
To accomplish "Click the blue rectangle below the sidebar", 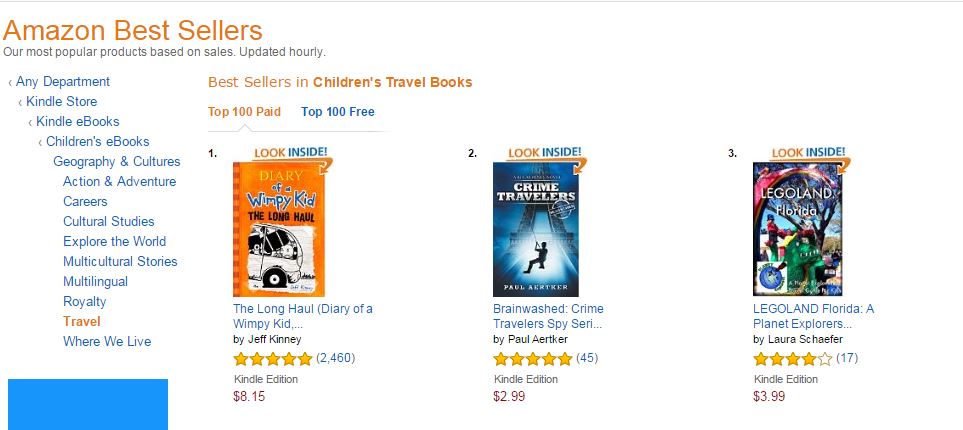I will click(88, 404).
